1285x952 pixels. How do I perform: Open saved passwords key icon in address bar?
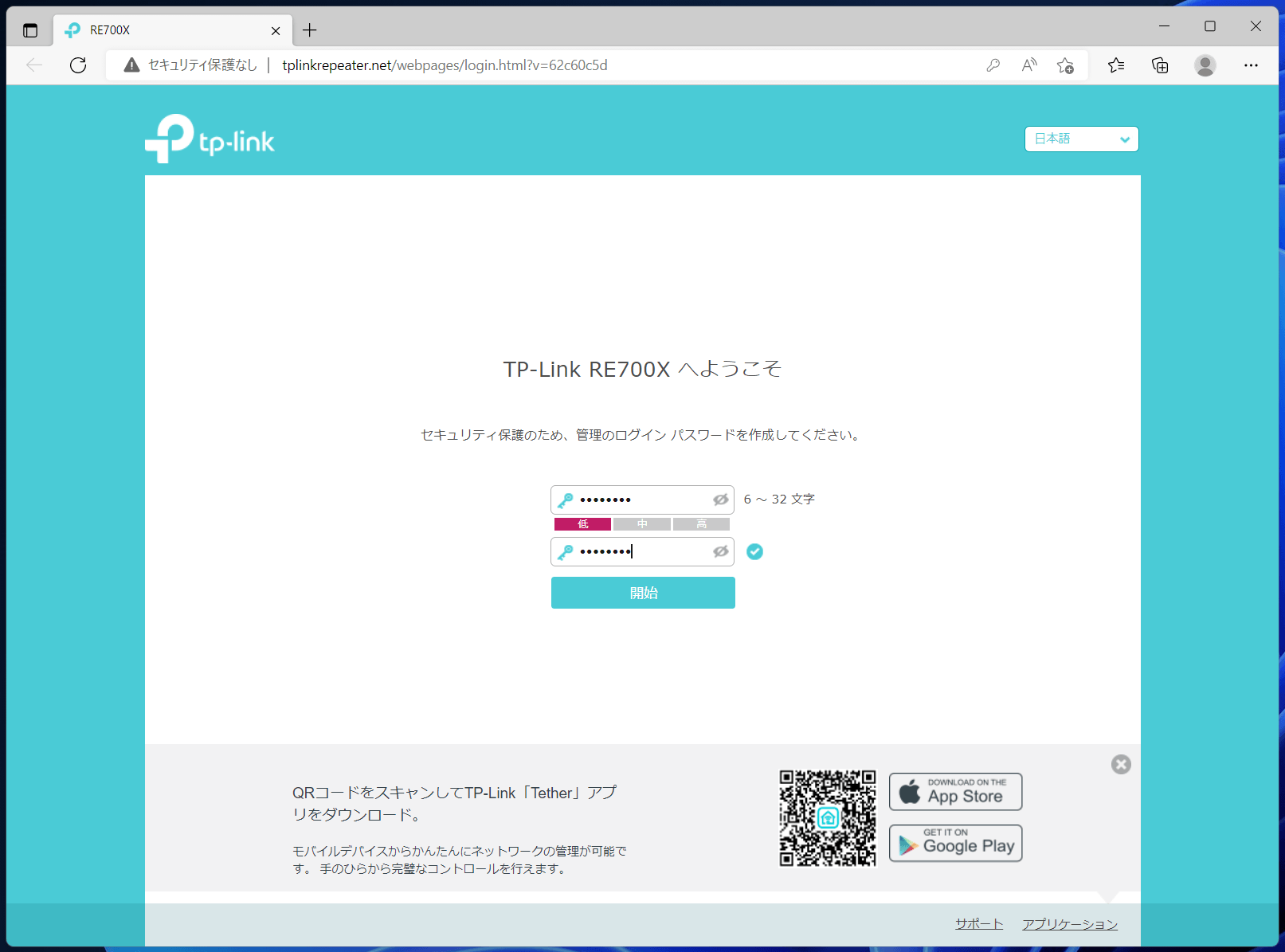[x=993, y=65]
